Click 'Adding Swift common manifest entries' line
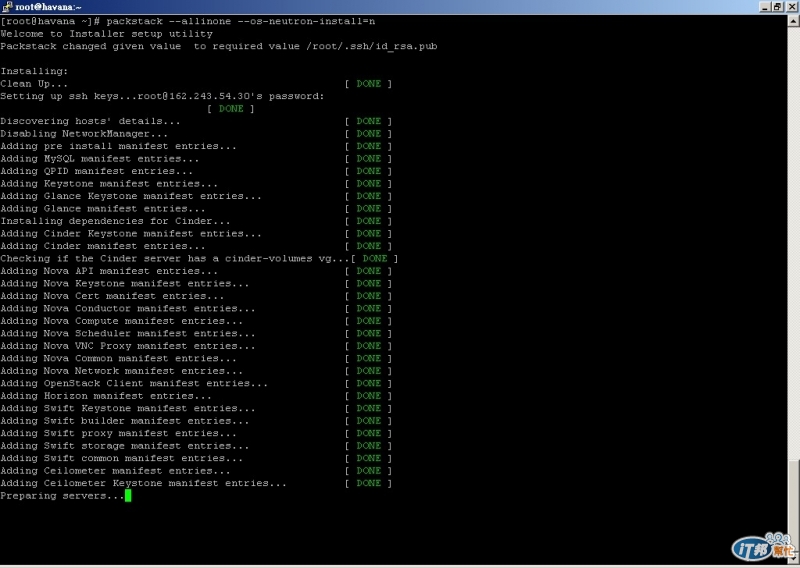 point(121,459)
